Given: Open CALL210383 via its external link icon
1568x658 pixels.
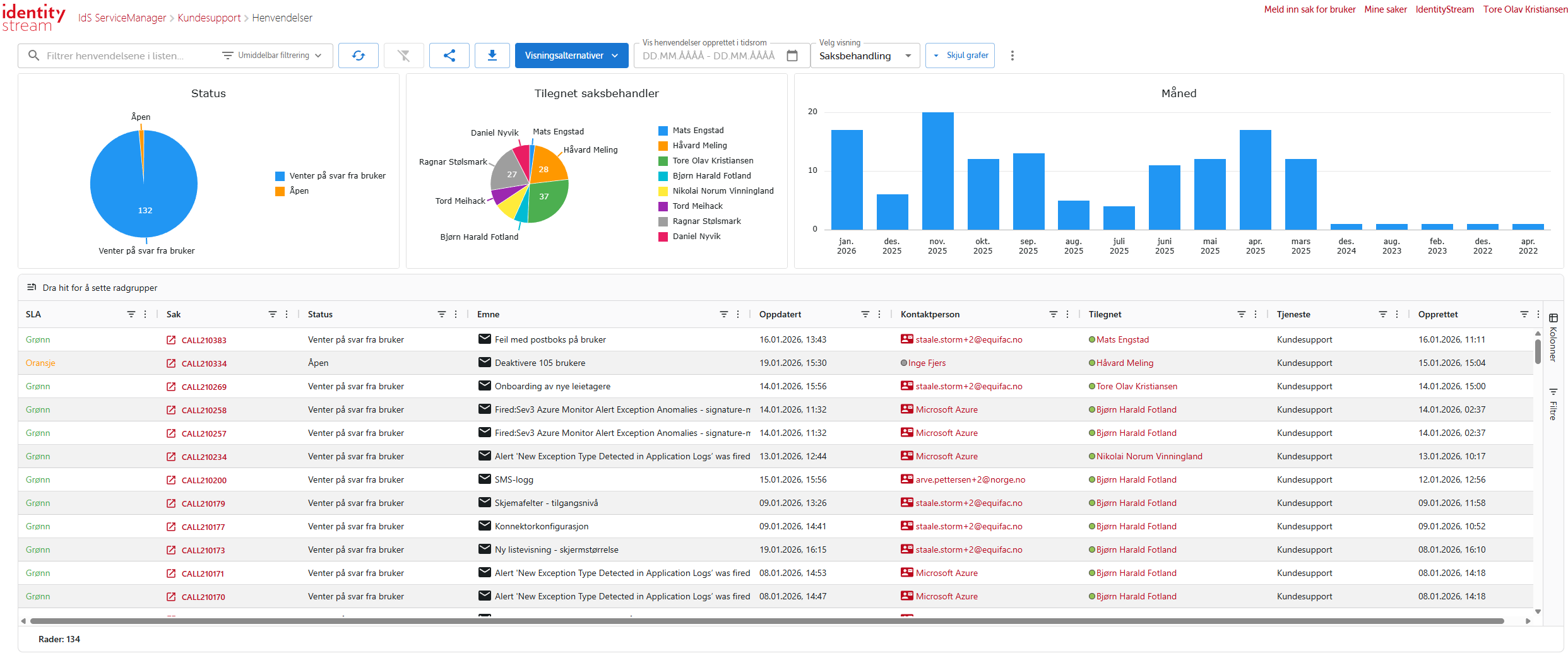Looking at the screenshot, I should click(171, 340).
